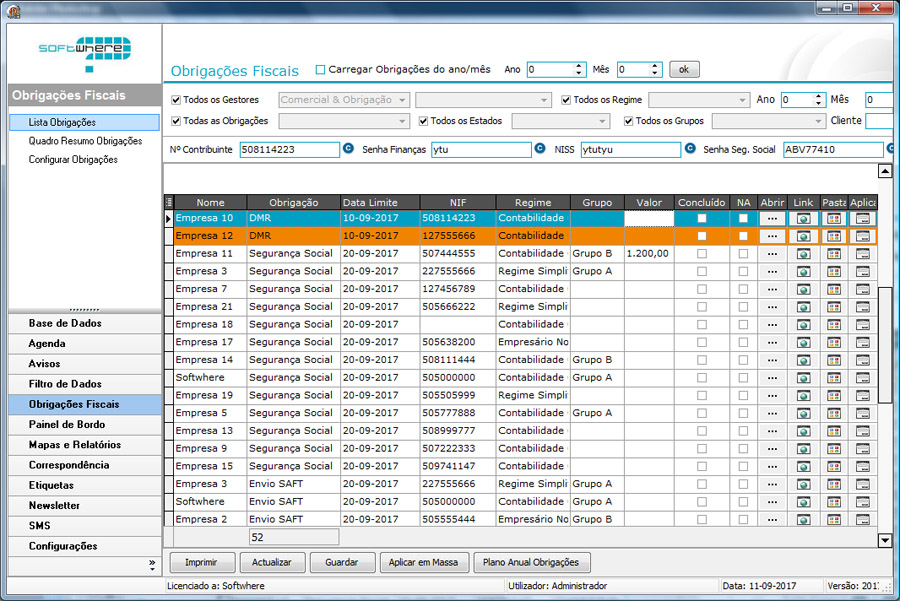Open Quadro Resumo Obrigações in the sidebar
The width and height of the screenshot is (900, 601).
click(x=85, y=141)
